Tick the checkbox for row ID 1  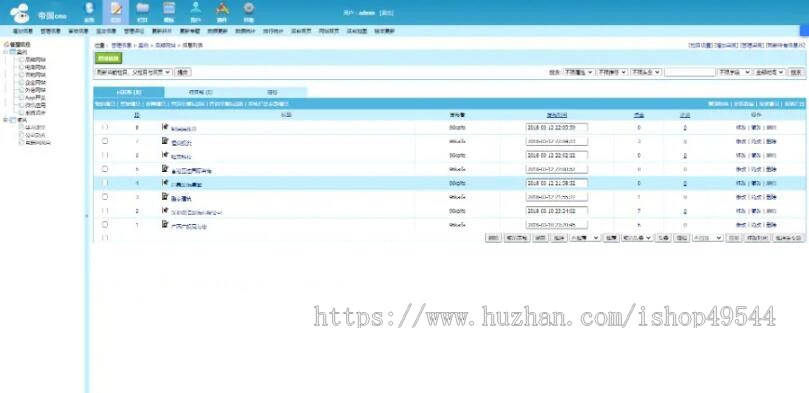(x=105, y=224)
